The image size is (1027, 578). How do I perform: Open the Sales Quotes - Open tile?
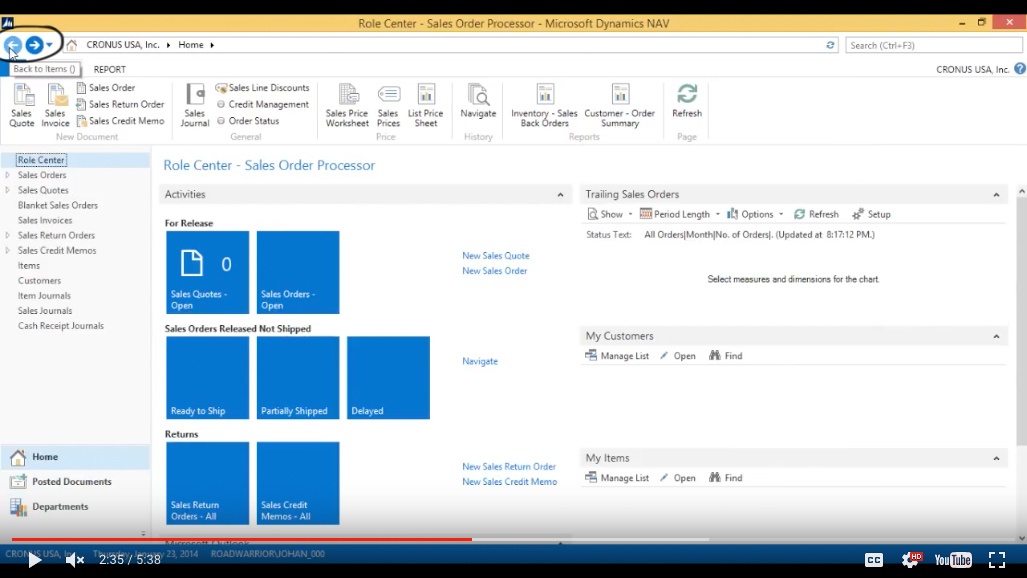[x=208, y=272]
